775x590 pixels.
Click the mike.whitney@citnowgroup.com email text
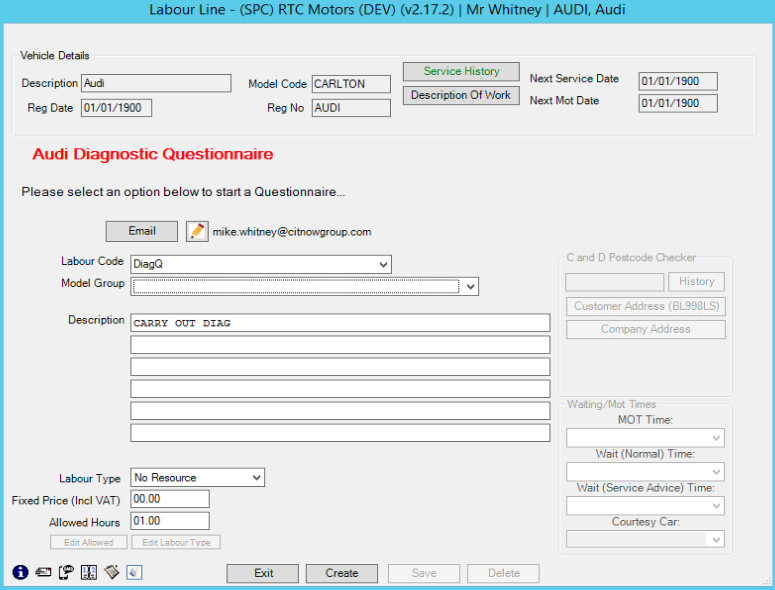tap(292, 232)
